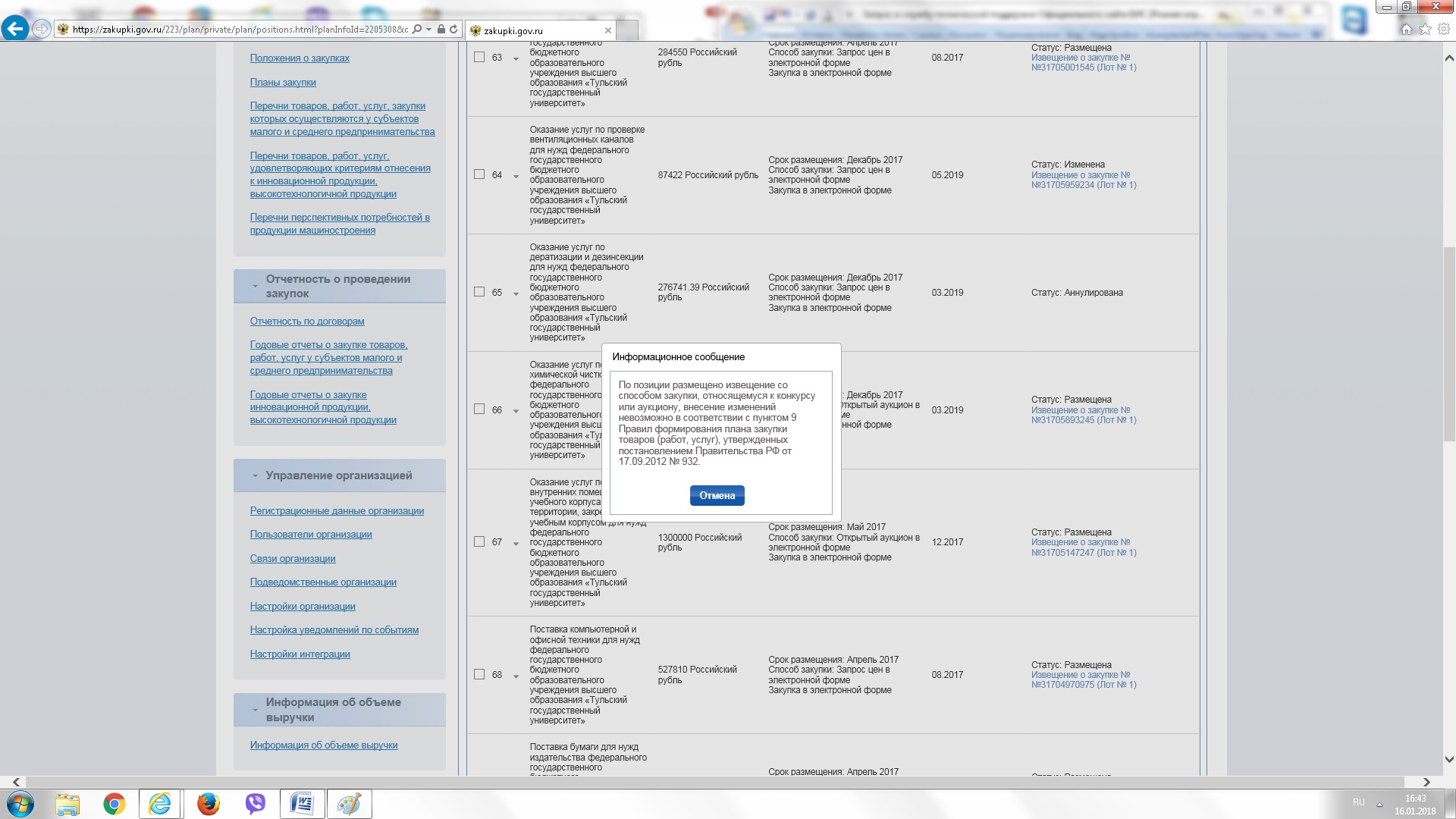Expand the dropdown arrow beside row 65
The width and height of the screenshot is (1456, 819).
516,293
